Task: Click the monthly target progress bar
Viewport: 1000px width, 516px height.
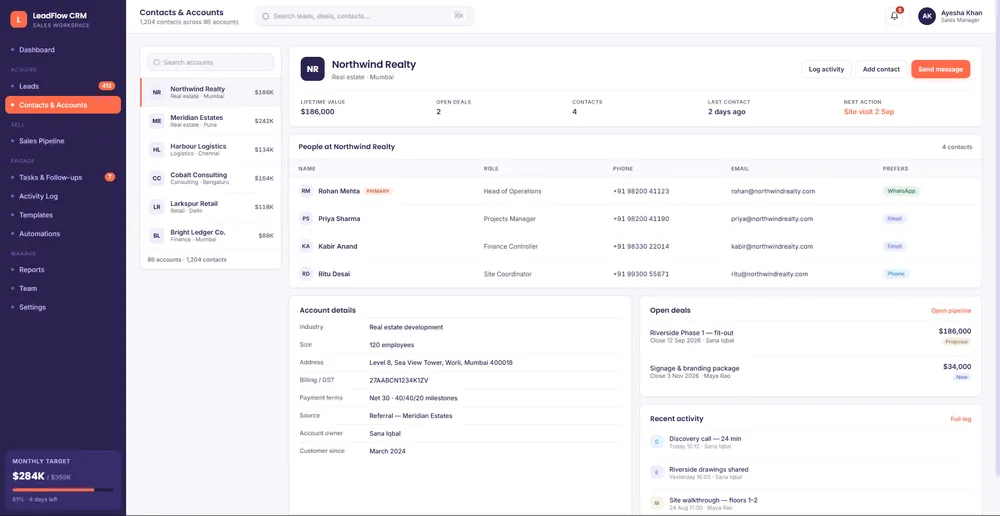Action: tap(62, 490)
